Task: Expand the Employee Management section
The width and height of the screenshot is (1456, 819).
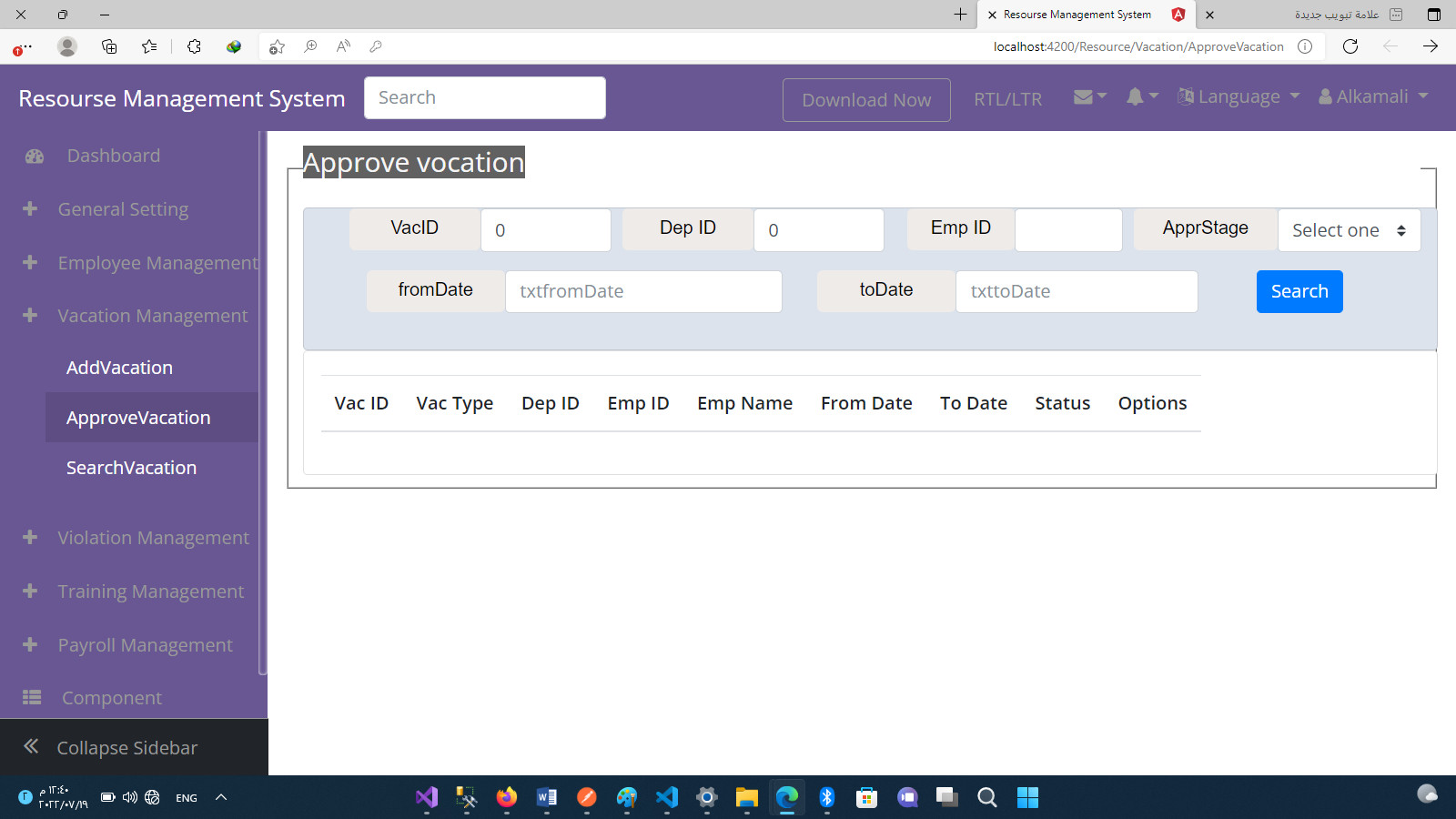Action: (157, 262)
